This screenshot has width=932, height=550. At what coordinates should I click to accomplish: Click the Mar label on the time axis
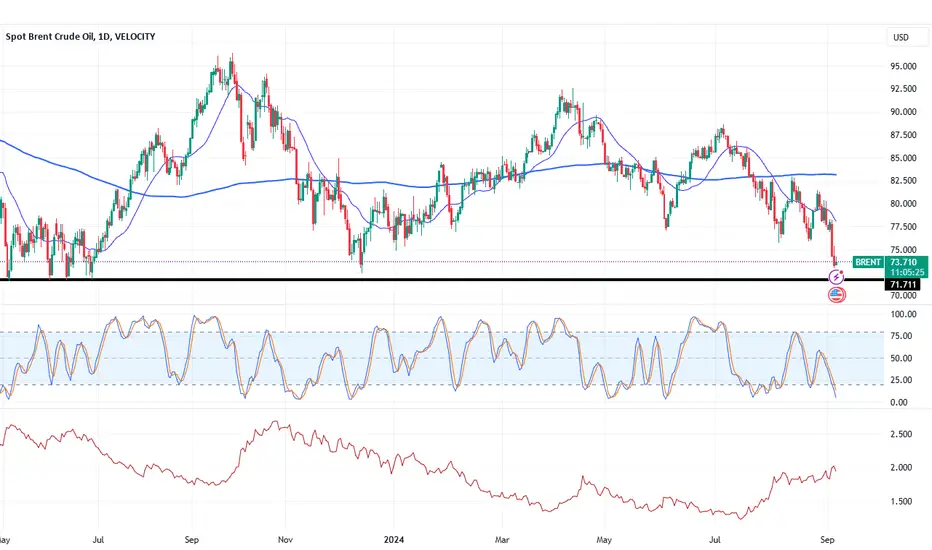coord(502,540)
